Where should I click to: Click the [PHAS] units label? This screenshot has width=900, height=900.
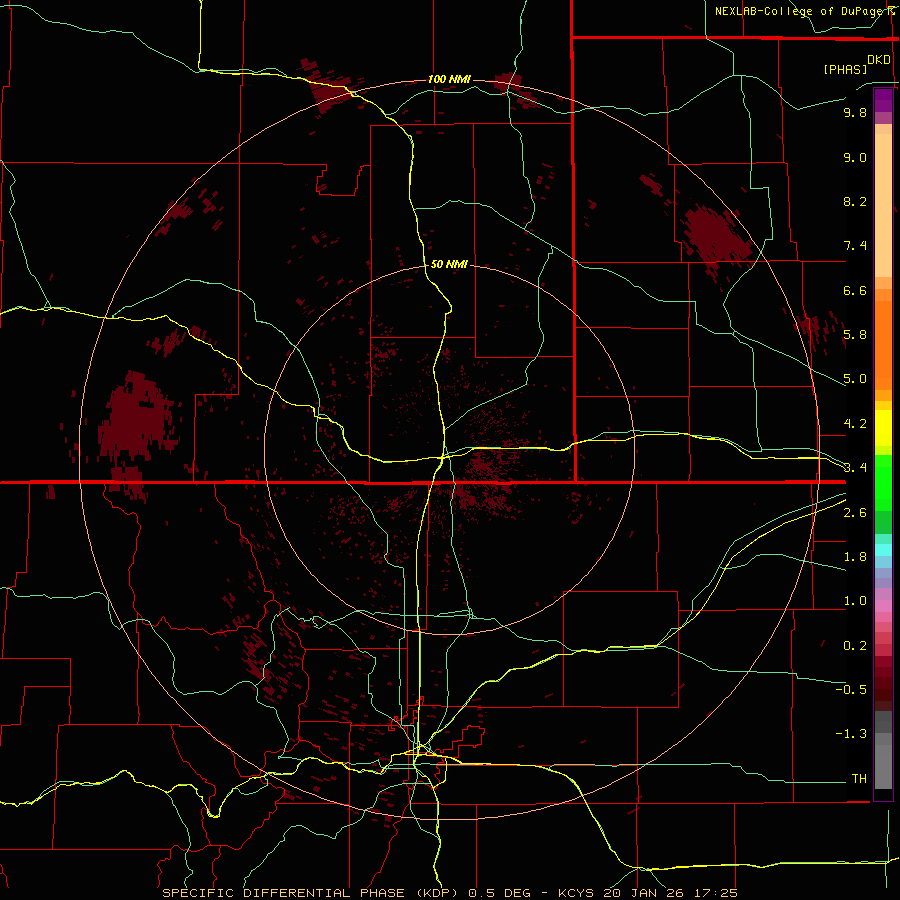(x=845, y=70)
